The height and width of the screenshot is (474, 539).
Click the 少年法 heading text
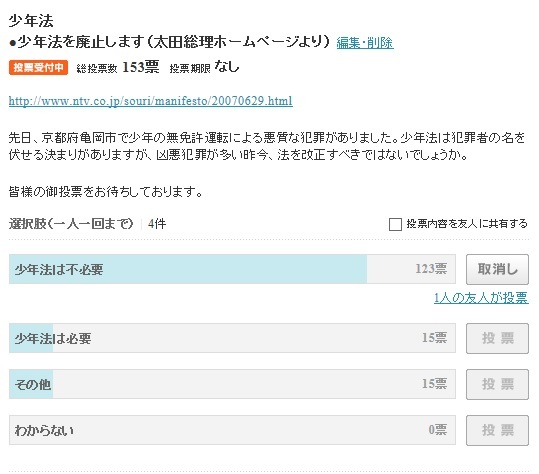point(31,21)
